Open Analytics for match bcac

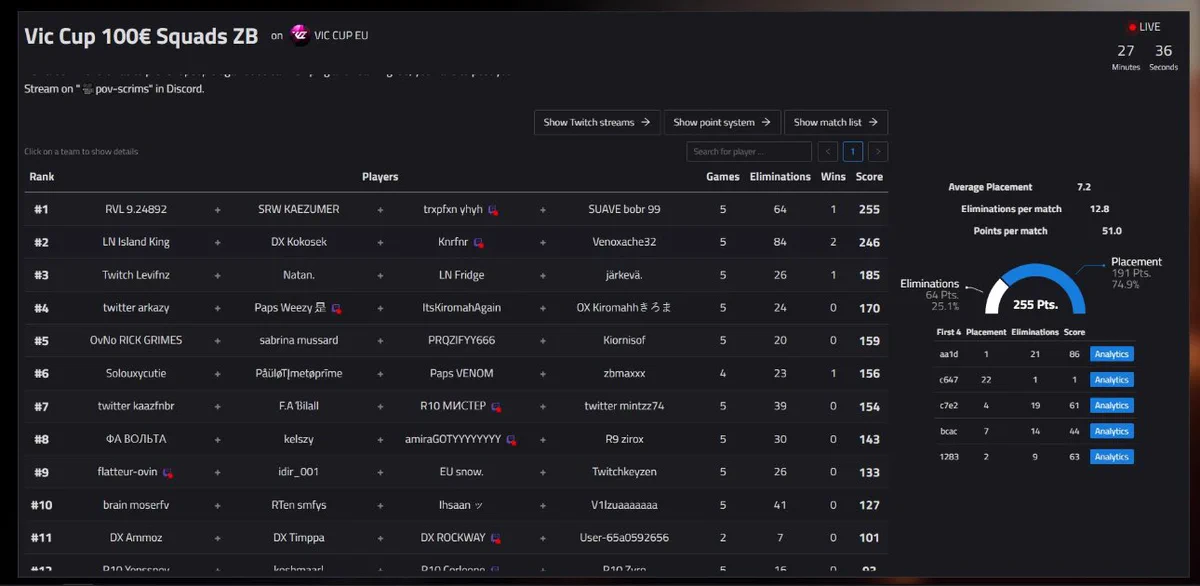pos(1112,431)
